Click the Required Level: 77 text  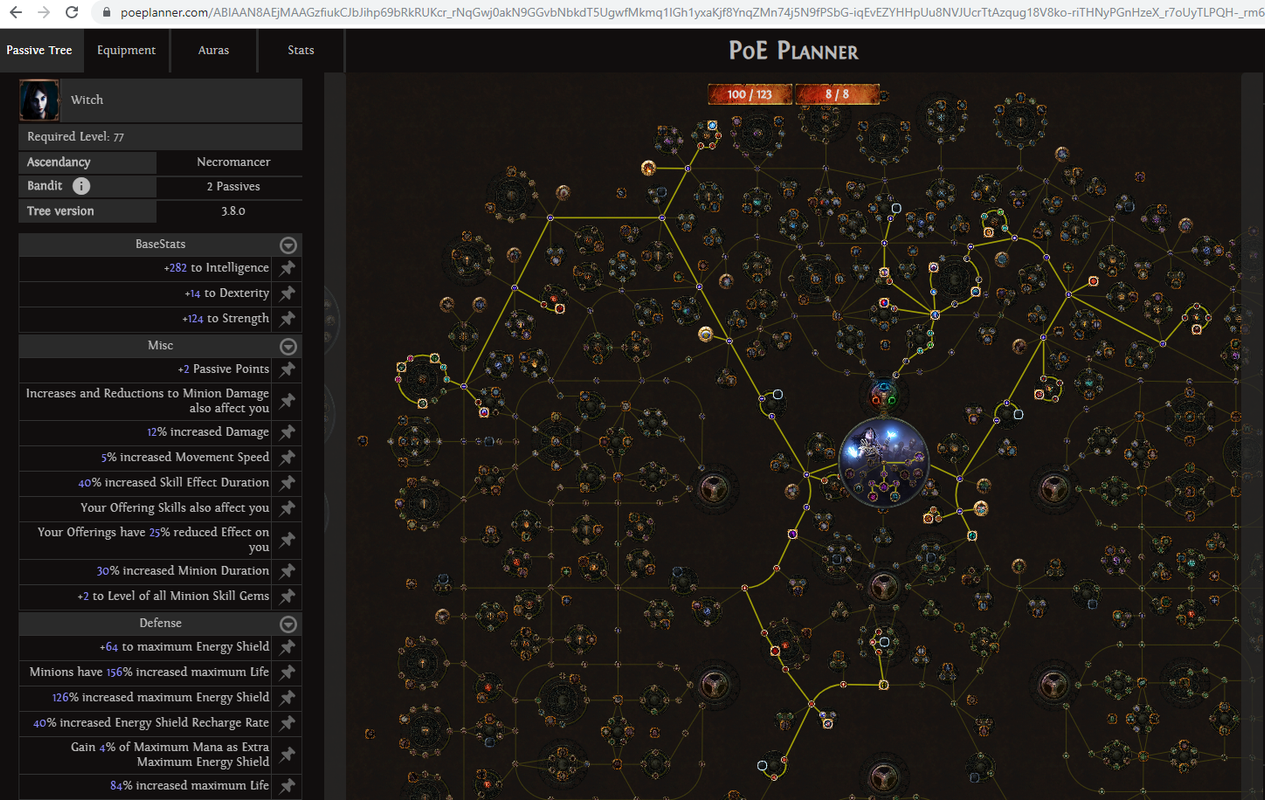pos(76,137)
